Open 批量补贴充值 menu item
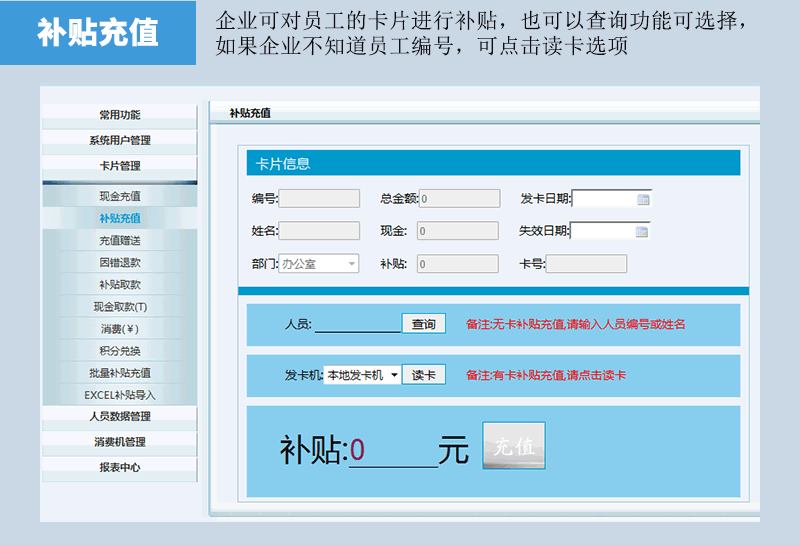800x545 pixels. [x=119, y=372]
